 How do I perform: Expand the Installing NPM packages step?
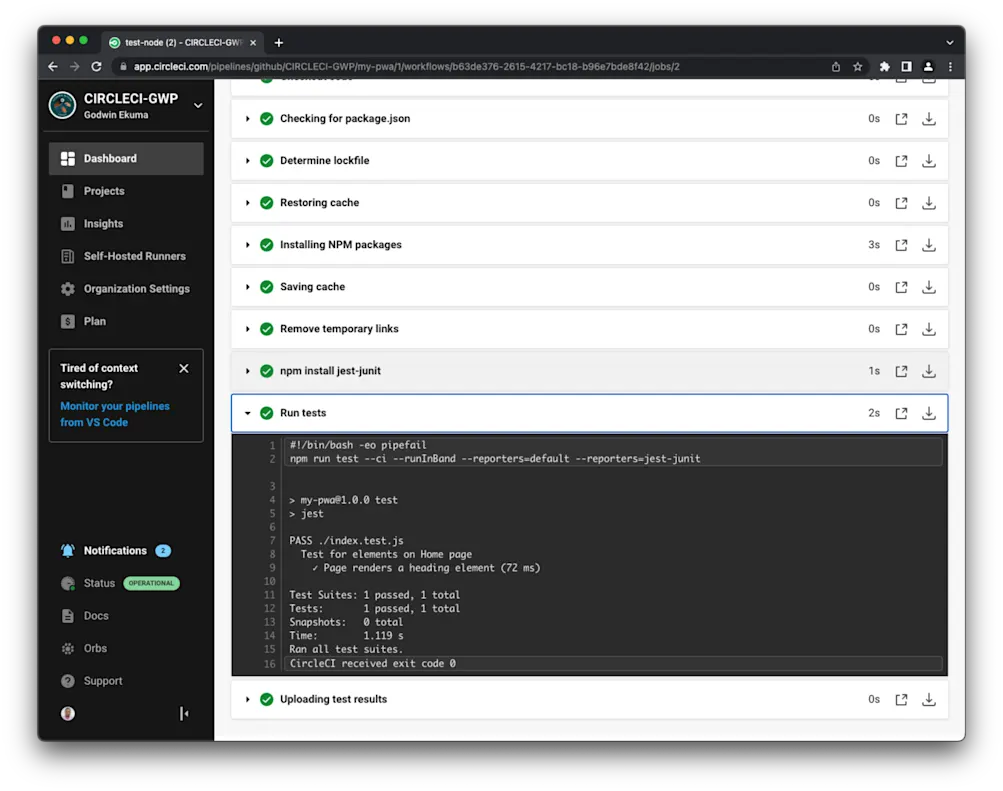[248, 245]
